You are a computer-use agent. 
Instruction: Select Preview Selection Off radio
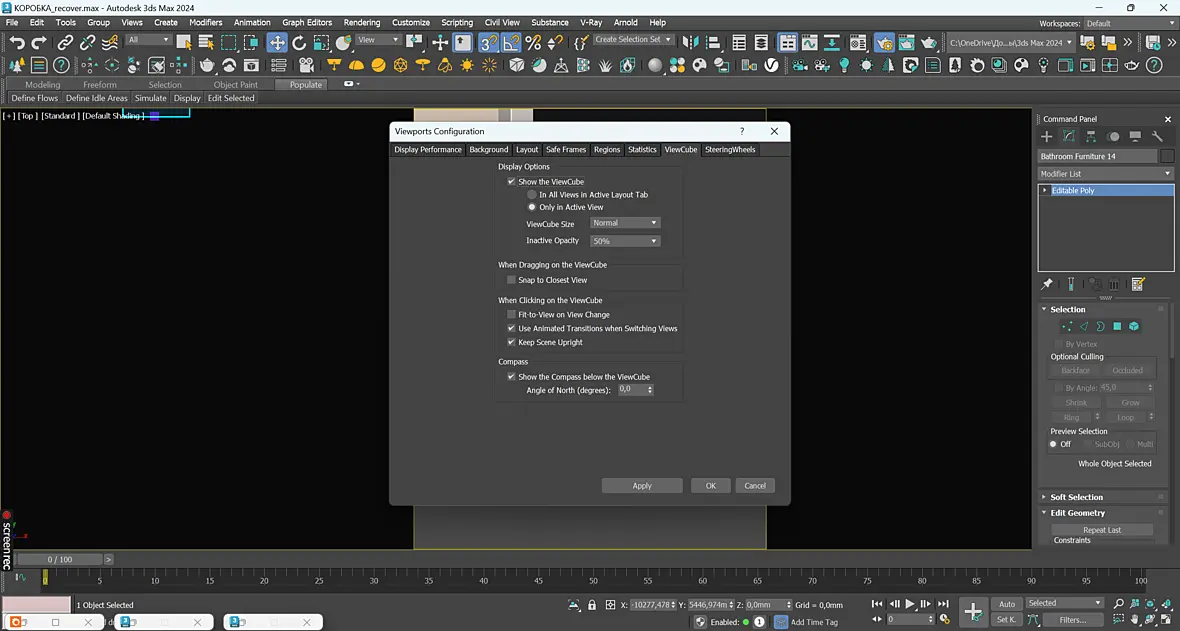1053,444
